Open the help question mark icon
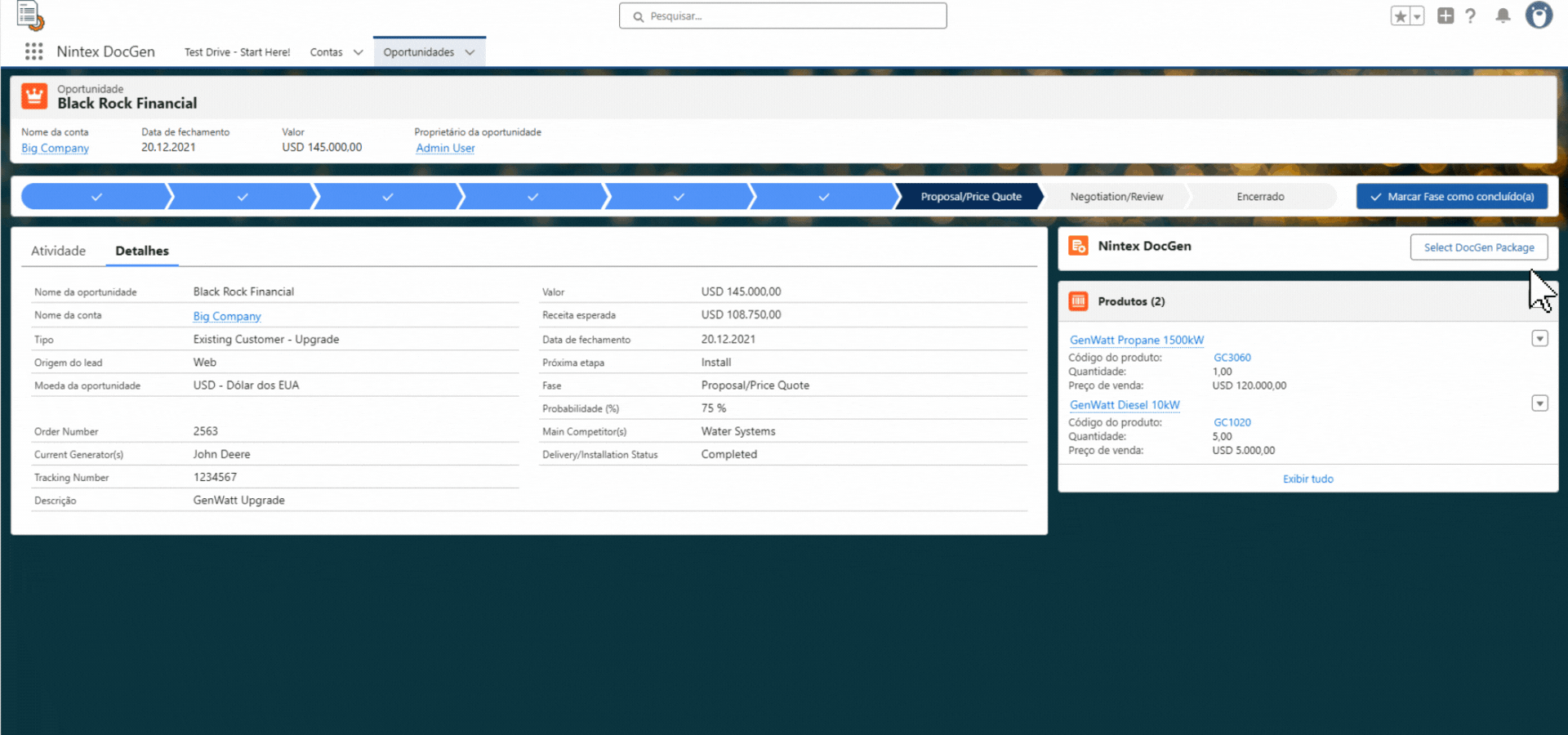1568x735 pixels. click(1471, 16)
